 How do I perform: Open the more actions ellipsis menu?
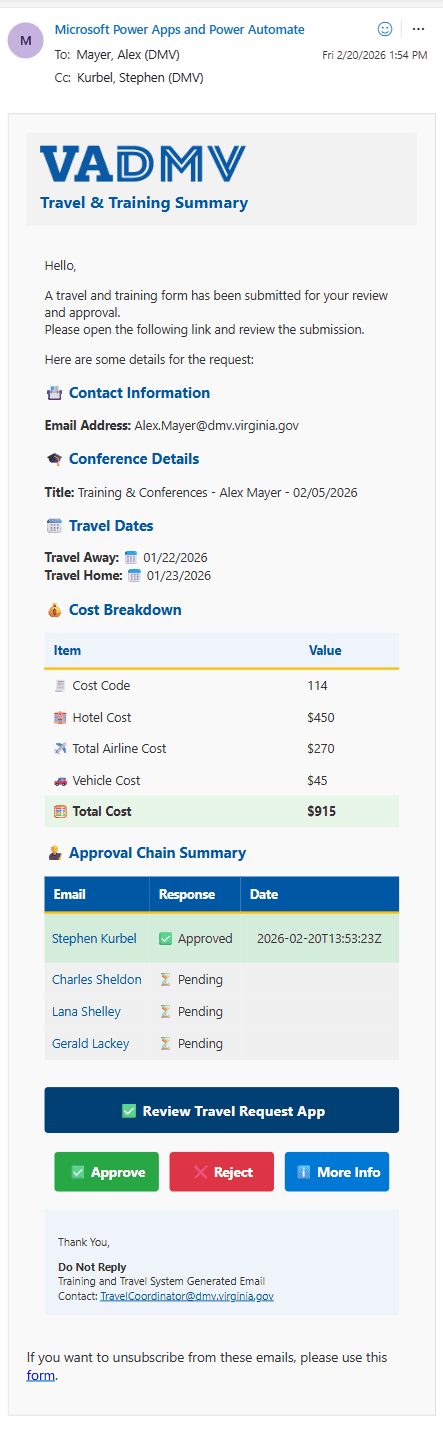(x=418, y=29)
